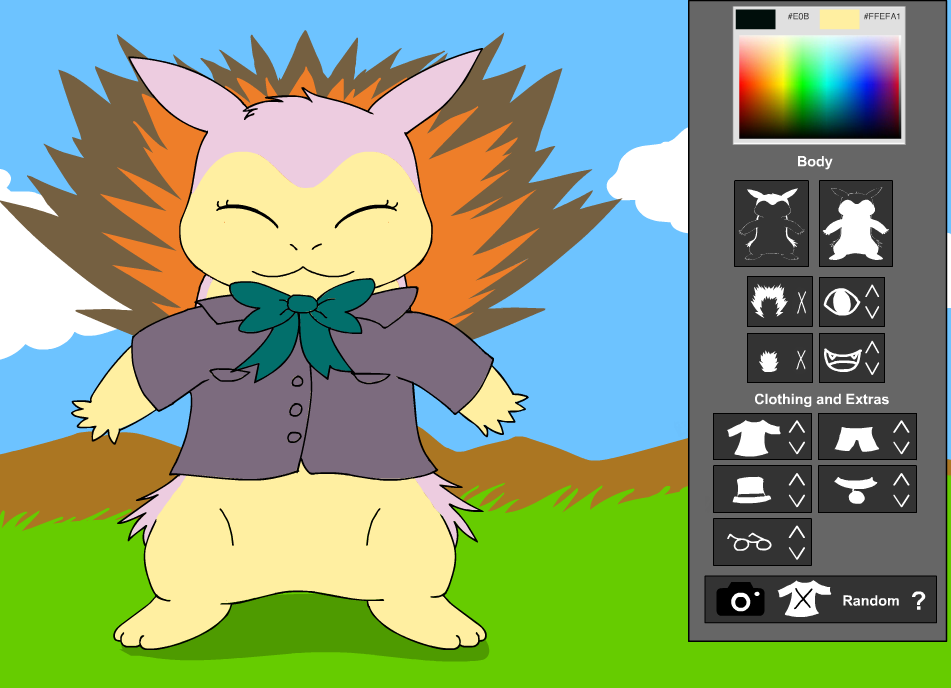Click the #FFEFA1 hex value
Screen dimensions: 951x688
[882, 16]
